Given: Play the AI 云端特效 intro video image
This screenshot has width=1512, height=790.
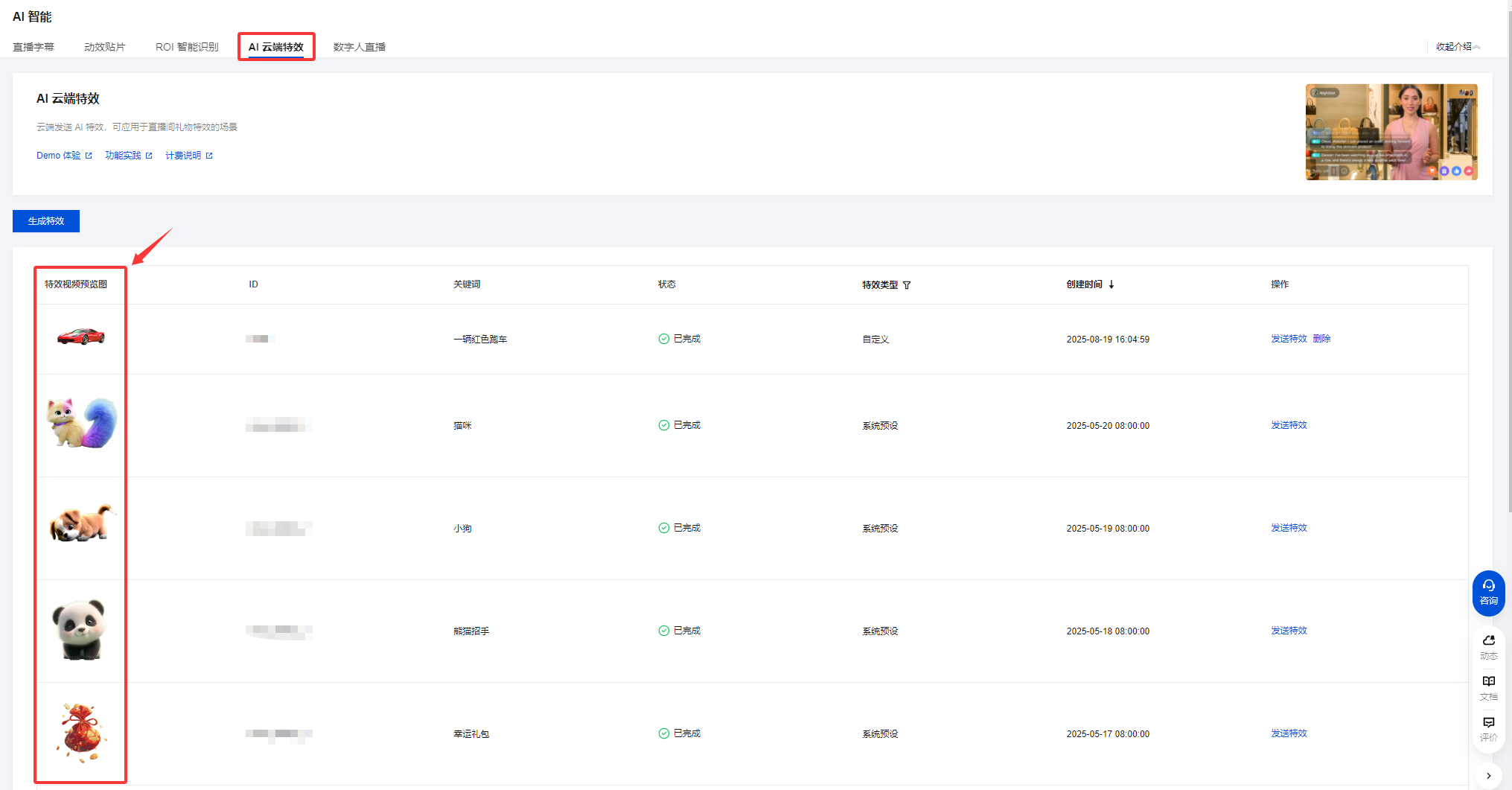Looking at the screenshot, I should pyautogui.click(x=1391, y=132).
